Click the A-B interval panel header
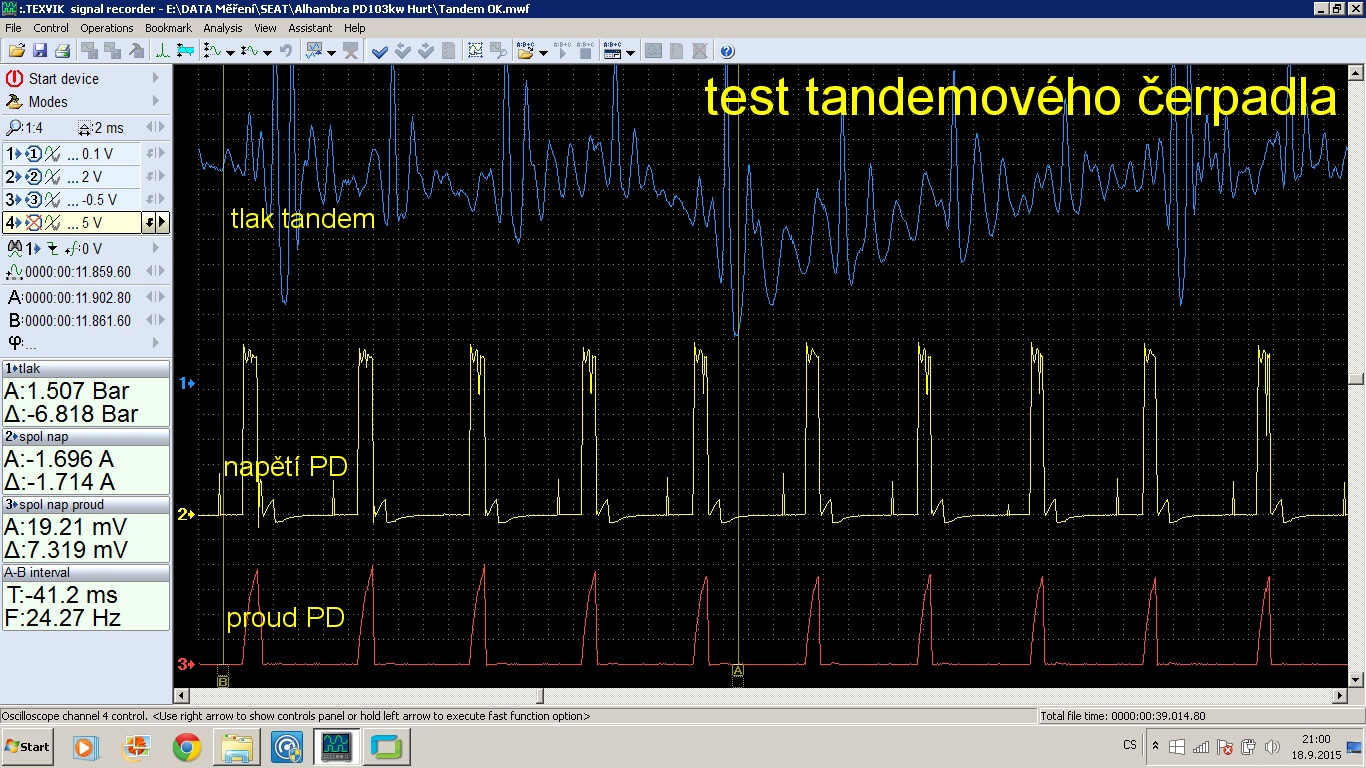Viewport: 1366px width, 768px height. [x=86, y=573]
